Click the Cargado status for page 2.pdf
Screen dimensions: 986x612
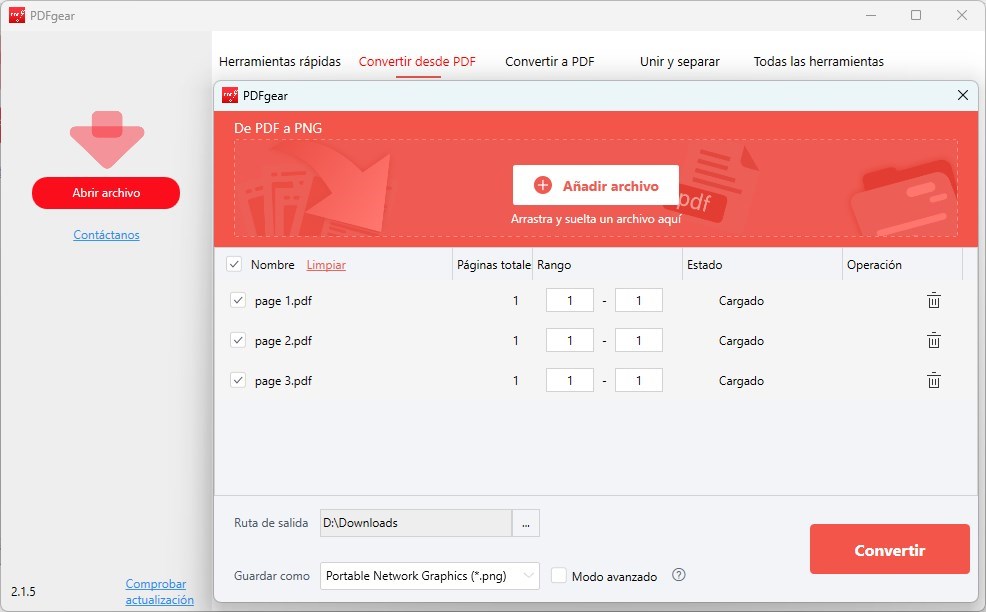click(741, 341)
